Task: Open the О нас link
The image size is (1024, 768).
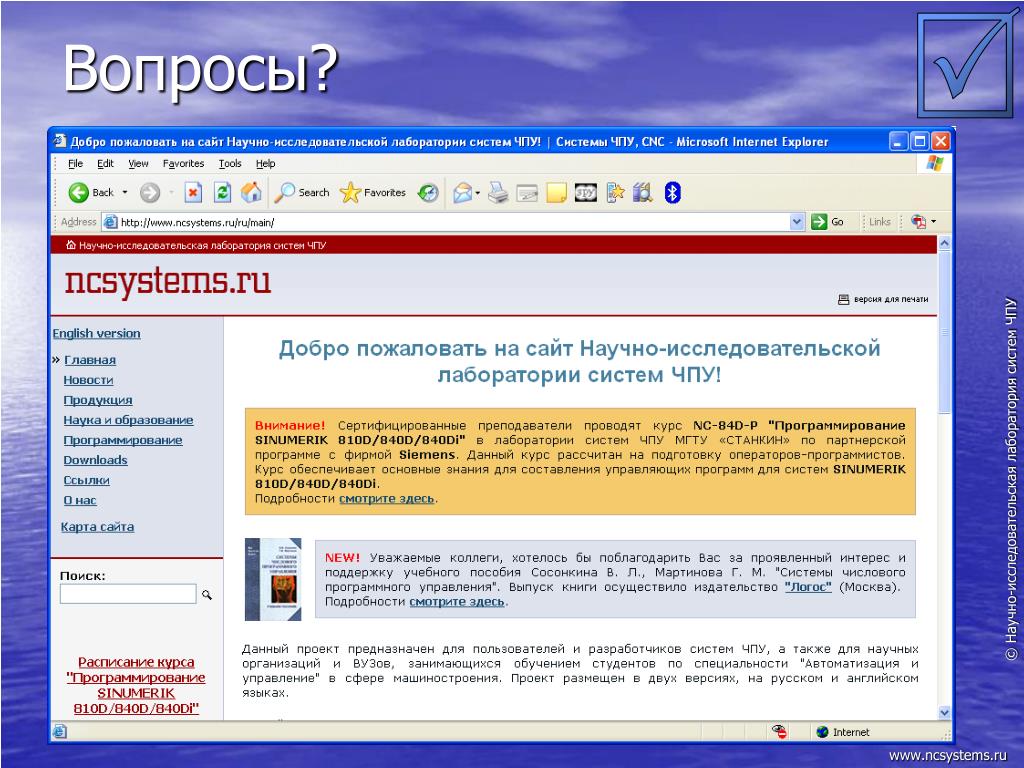Action: [x=80, y=500]
